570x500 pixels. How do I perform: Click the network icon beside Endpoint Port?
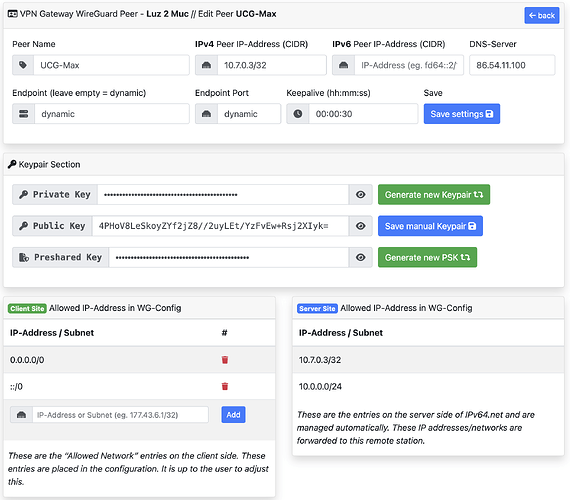[x=206, y=114]
